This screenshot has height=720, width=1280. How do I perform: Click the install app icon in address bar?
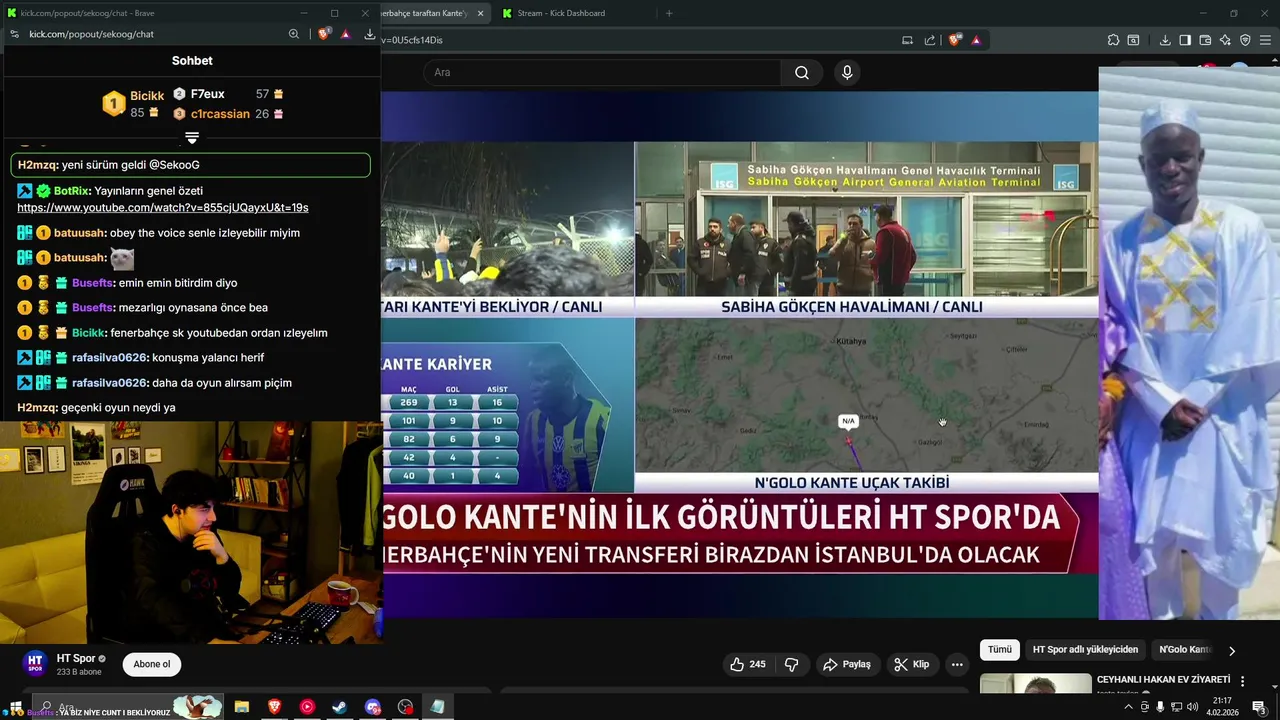tap(908, 40)
